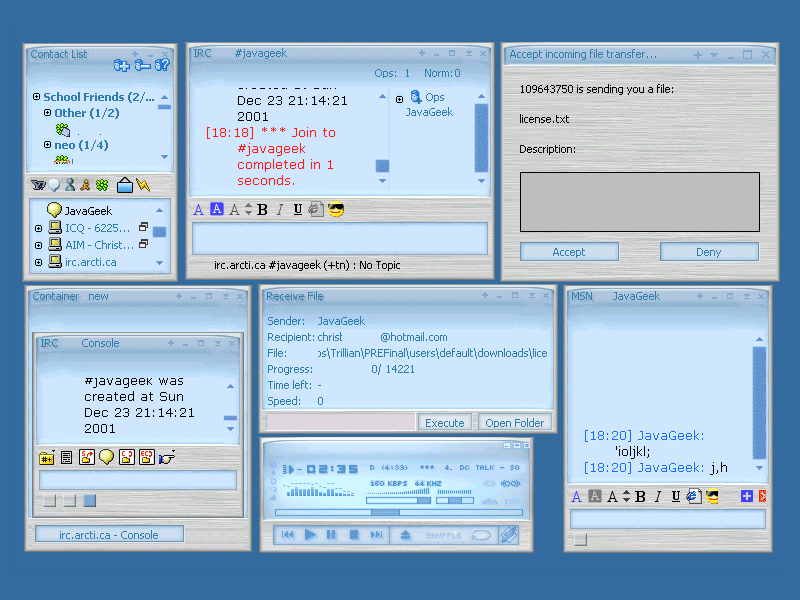This screenshot has height=600, width=800.
Task: Click the Yahoo service icon in Contact List
Action: (38, 185)
